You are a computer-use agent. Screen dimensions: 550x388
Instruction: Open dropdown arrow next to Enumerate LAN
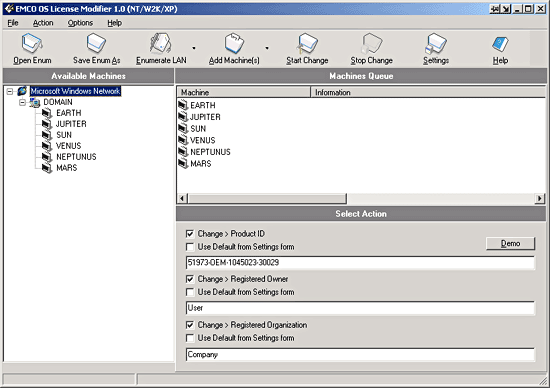tap(194, 48)
